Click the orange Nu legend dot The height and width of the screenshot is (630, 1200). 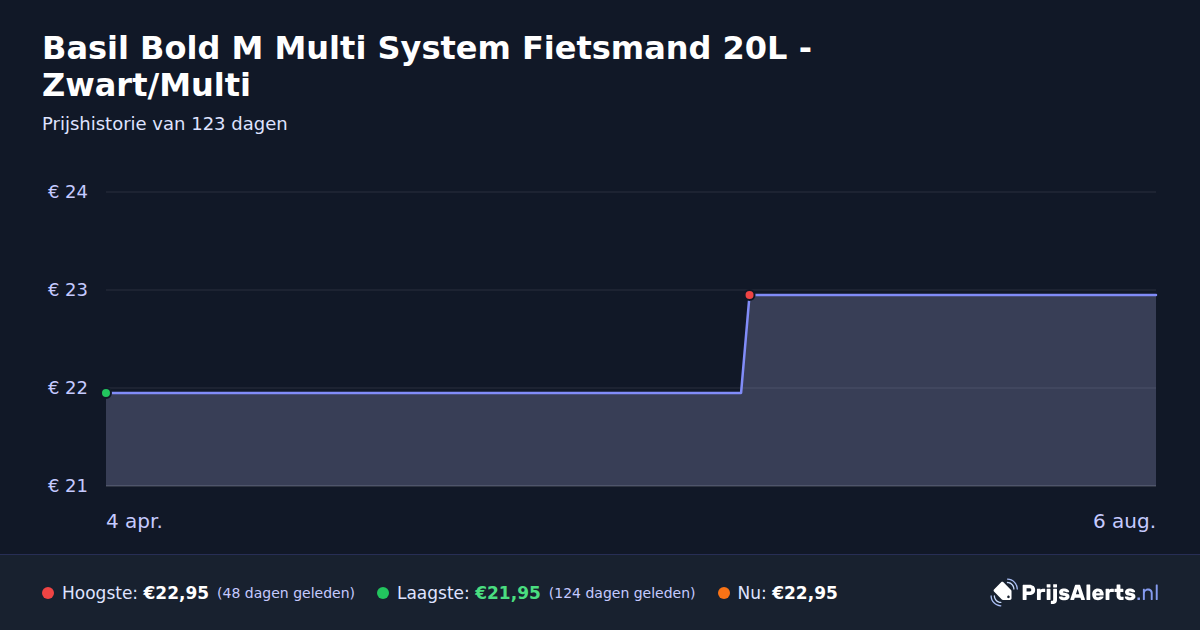(723, 593)
